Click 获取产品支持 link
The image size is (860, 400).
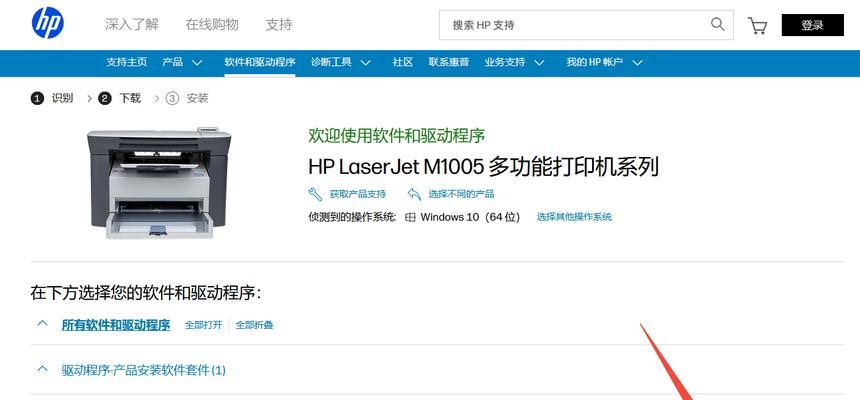click(x=358, y=194)
